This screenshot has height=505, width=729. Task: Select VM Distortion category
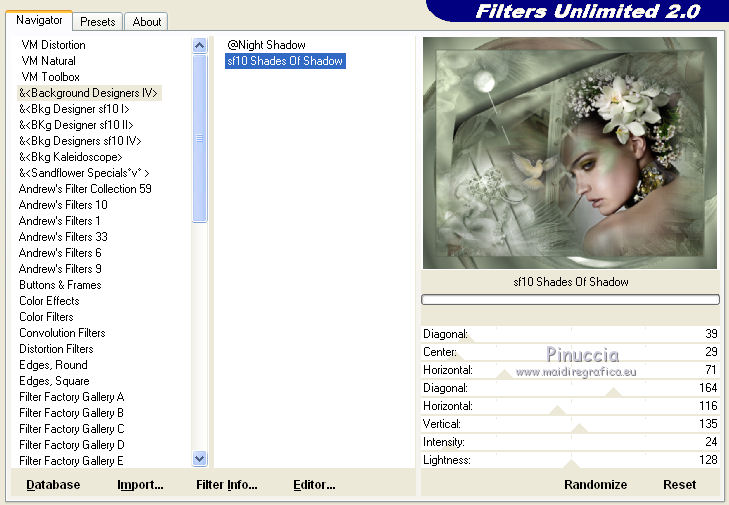tap(53, 45)
